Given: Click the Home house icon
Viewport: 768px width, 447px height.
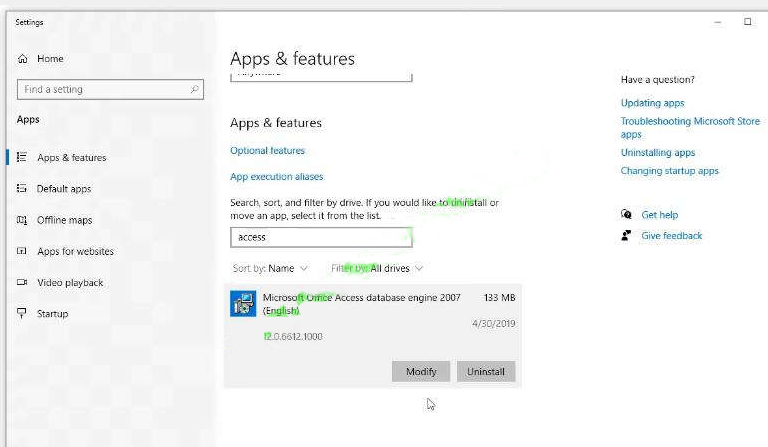Looking at the screenshot, I should pos(23,59).
